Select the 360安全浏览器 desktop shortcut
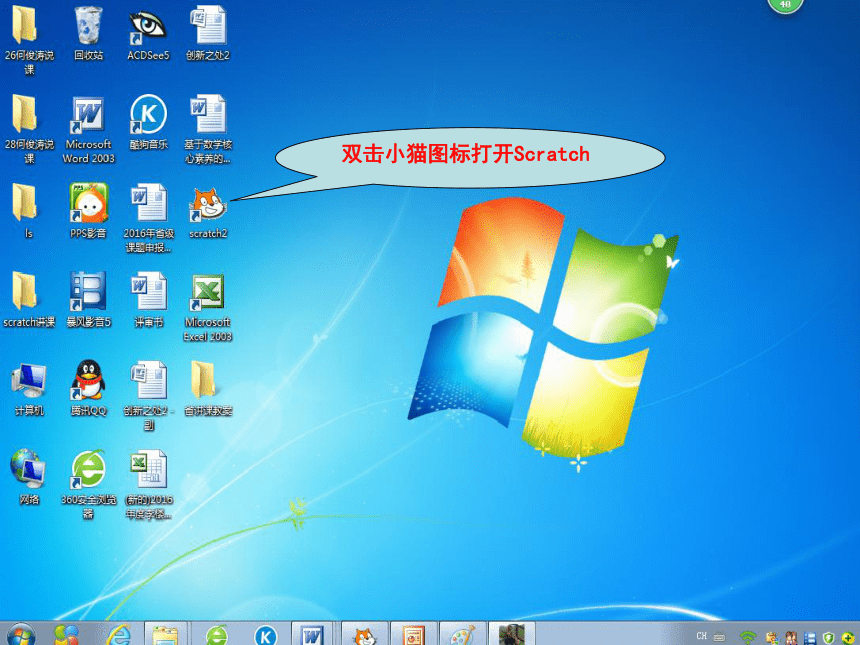The width and height of the screenshot is (860, 645). [x=88, y=469]
